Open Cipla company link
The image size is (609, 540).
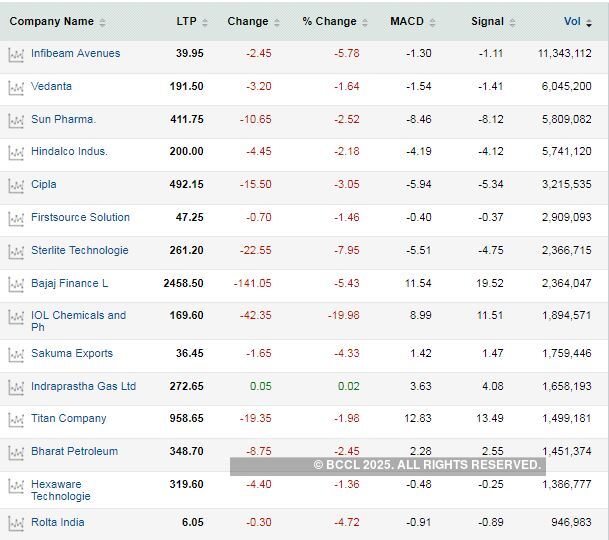[44, 184]
